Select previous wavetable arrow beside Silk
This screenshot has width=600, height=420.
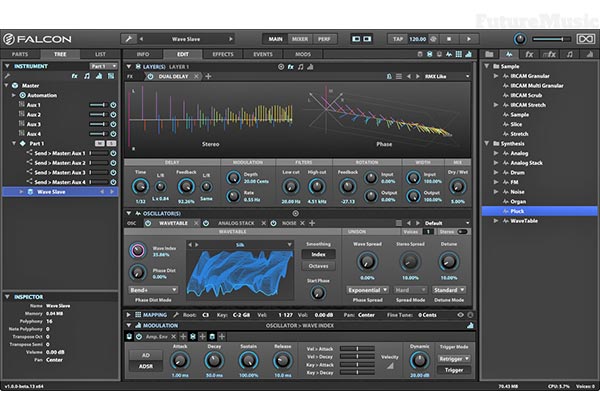[190, 244]
